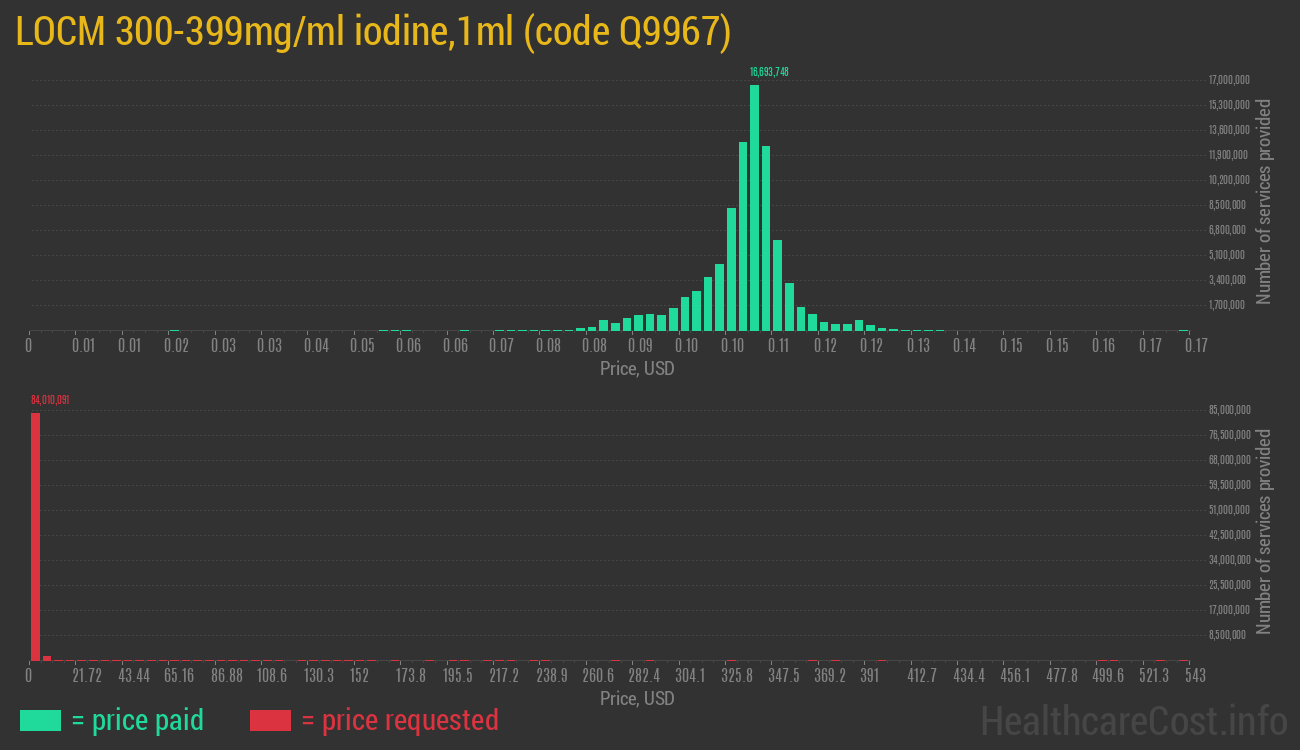Click the 543 tick label on the bottom x-axis
This screenshot has height=750, width=1300.
(1194, 675)
